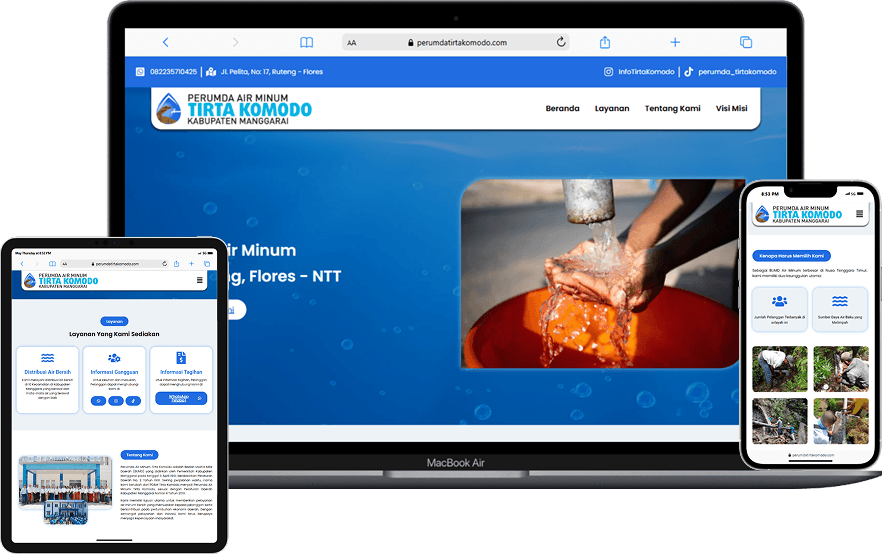Viewport: 882px width, 554px height.
Task: Open the bookmarks book icon on the MacBook
Action: coord(307,43)
